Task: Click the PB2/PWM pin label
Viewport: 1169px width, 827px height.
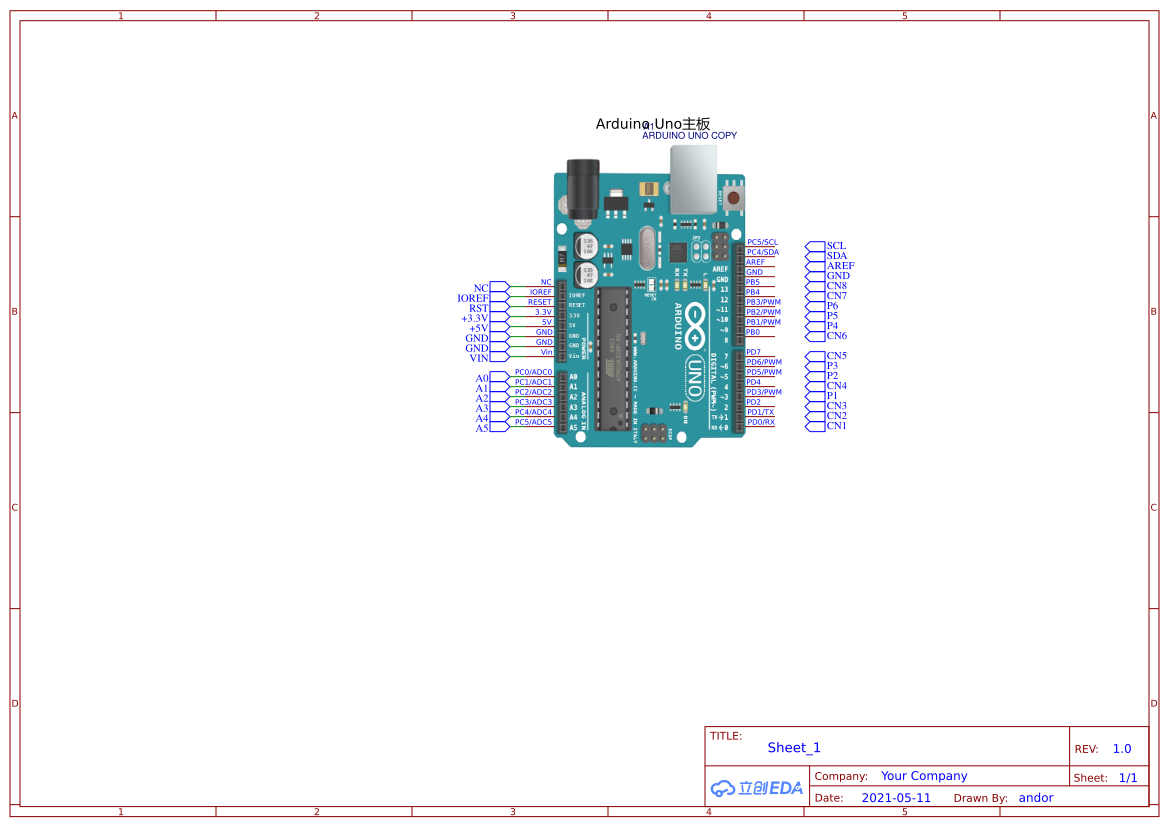Action: (763, 312)
